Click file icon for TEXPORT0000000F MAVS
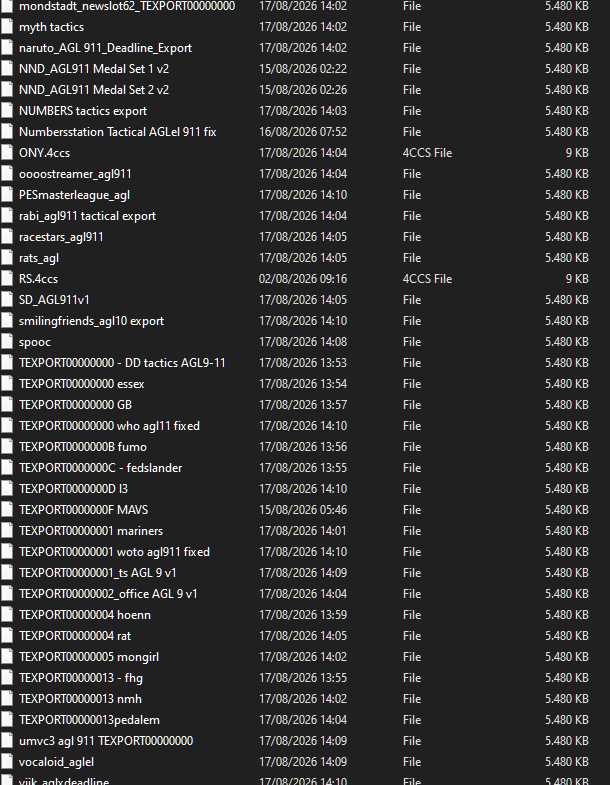Image resolution: width=610 pixels, height=785 pixels. pyautogui.click(x=7, y=510)
